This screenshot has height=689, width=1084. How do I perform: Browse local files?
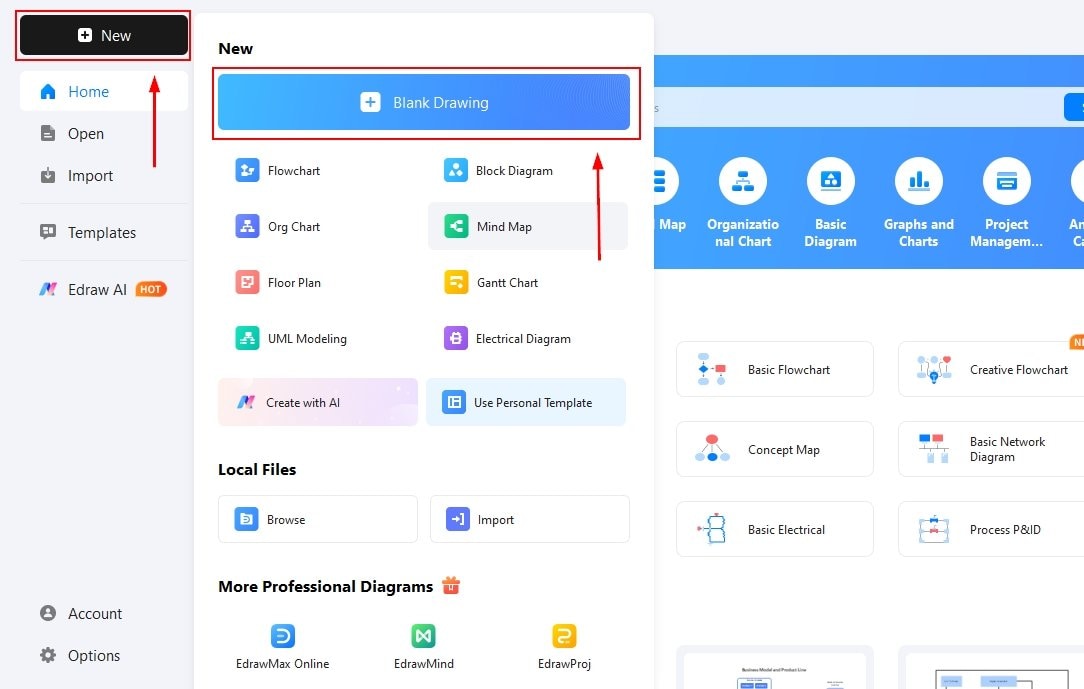coord(317,518)
